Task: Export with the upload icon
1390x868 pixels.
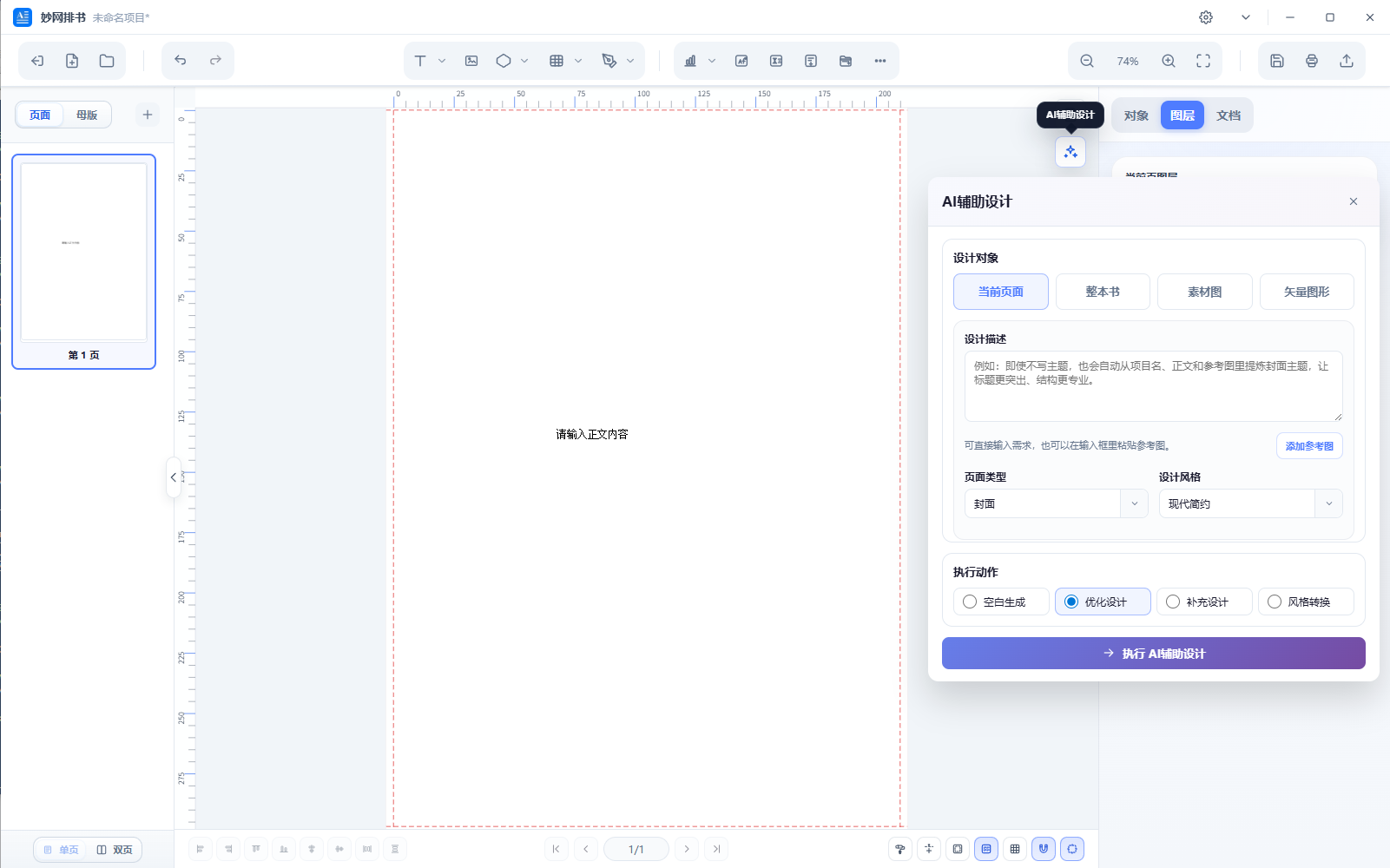Action: [1347, 61]
